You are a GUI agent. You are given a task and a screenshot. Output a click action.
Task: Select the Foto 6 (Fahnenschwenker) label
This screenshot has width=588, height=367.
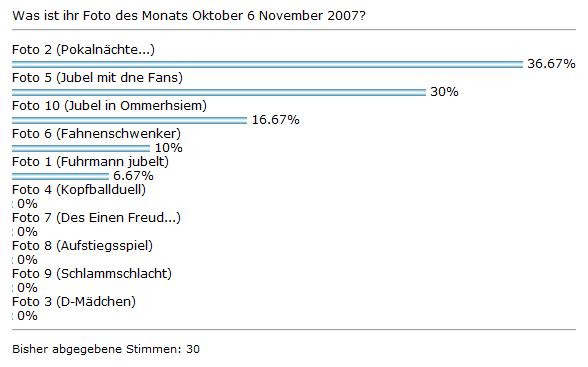click(x=96, y=134)
